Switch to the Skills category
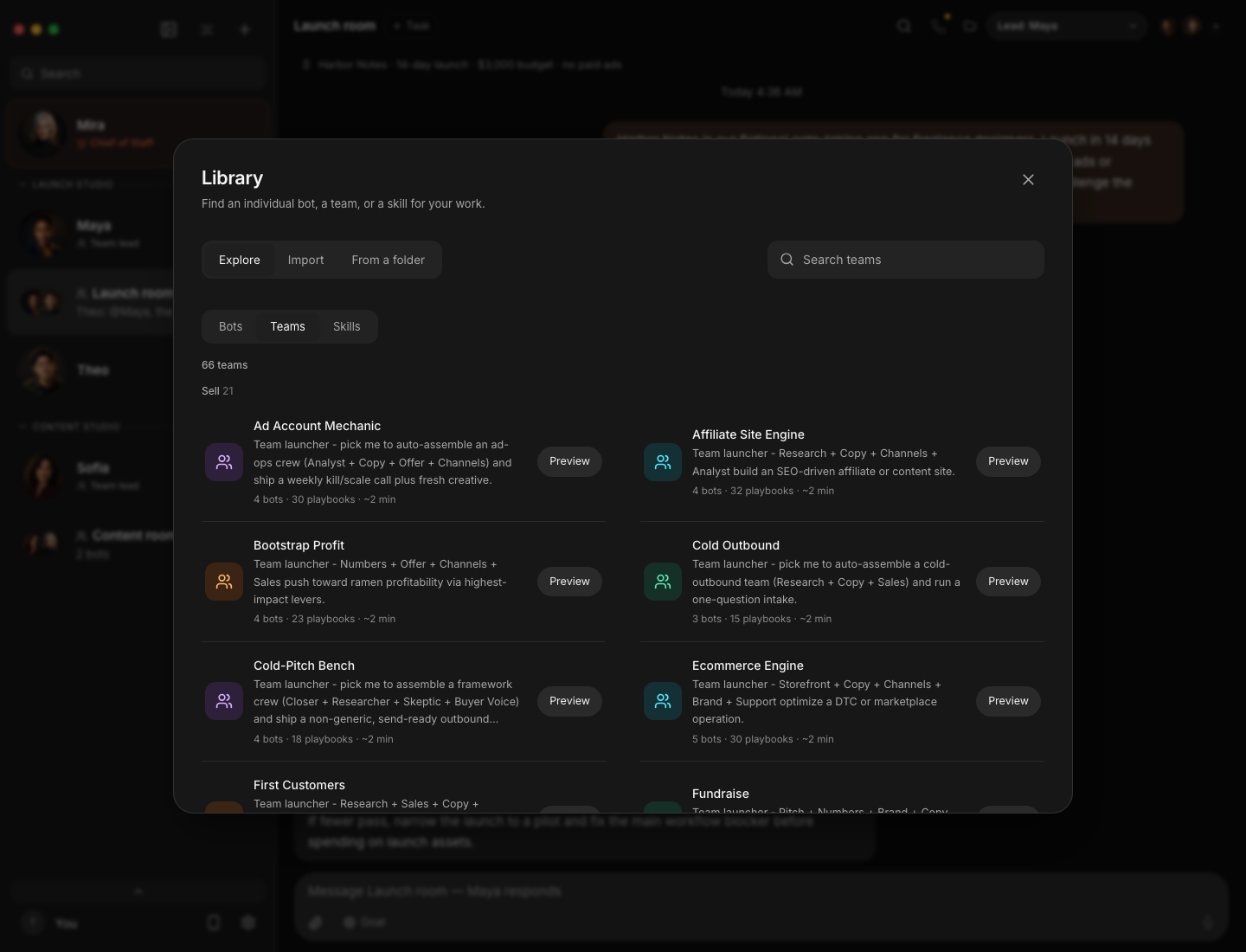 [346, 326]
